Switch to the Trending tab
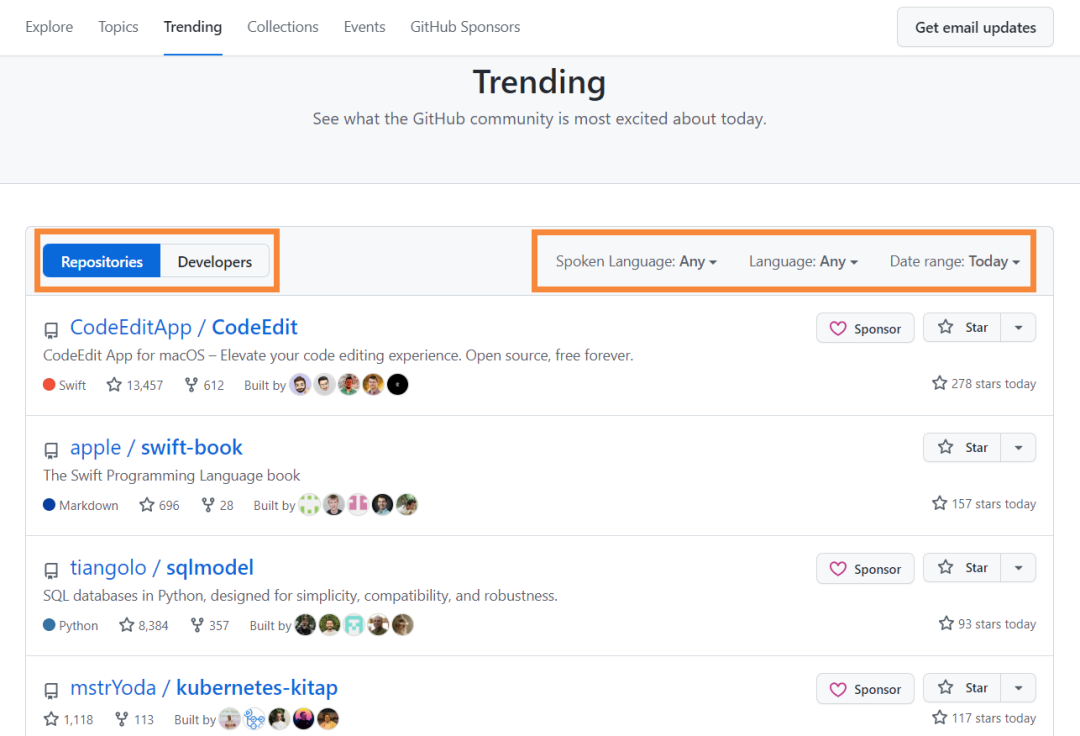 (x=192, y=27)
